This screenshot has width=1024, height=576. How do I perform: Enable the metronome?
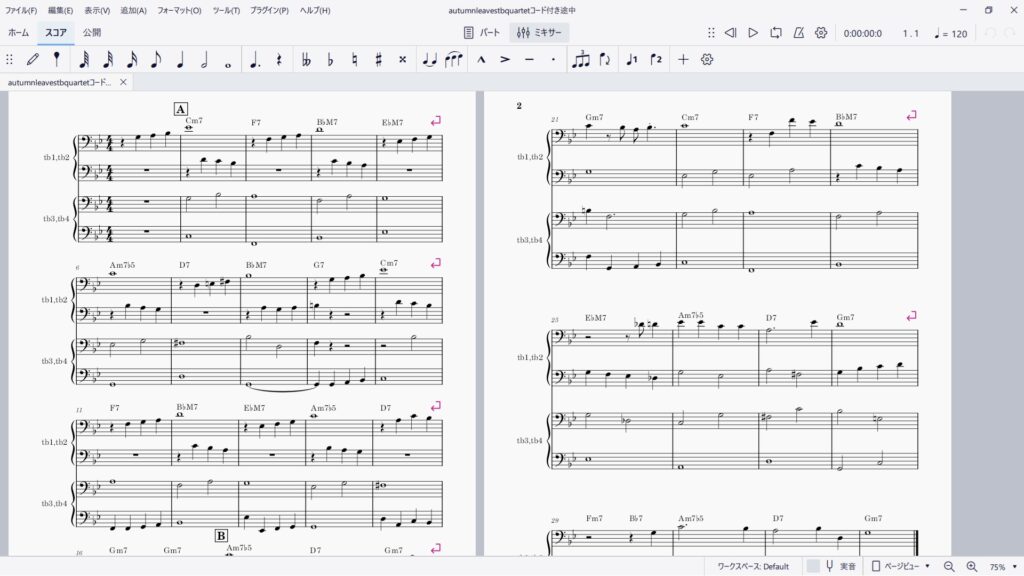tap(799, 33)
